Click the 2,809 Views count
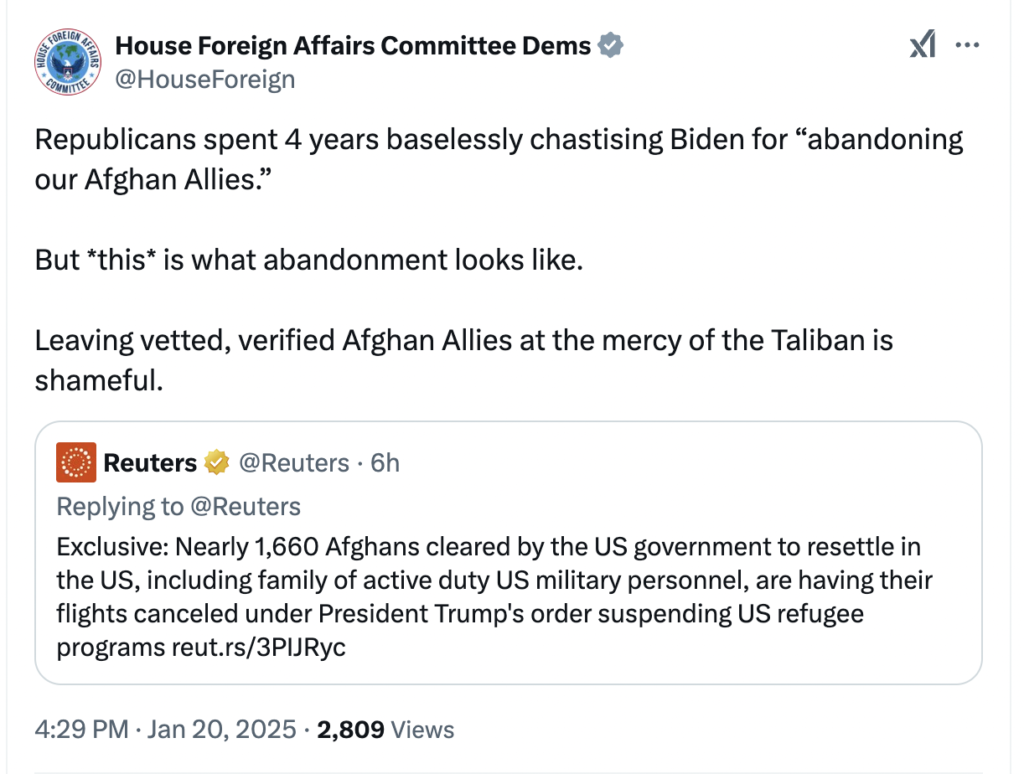 pos(385,730)
